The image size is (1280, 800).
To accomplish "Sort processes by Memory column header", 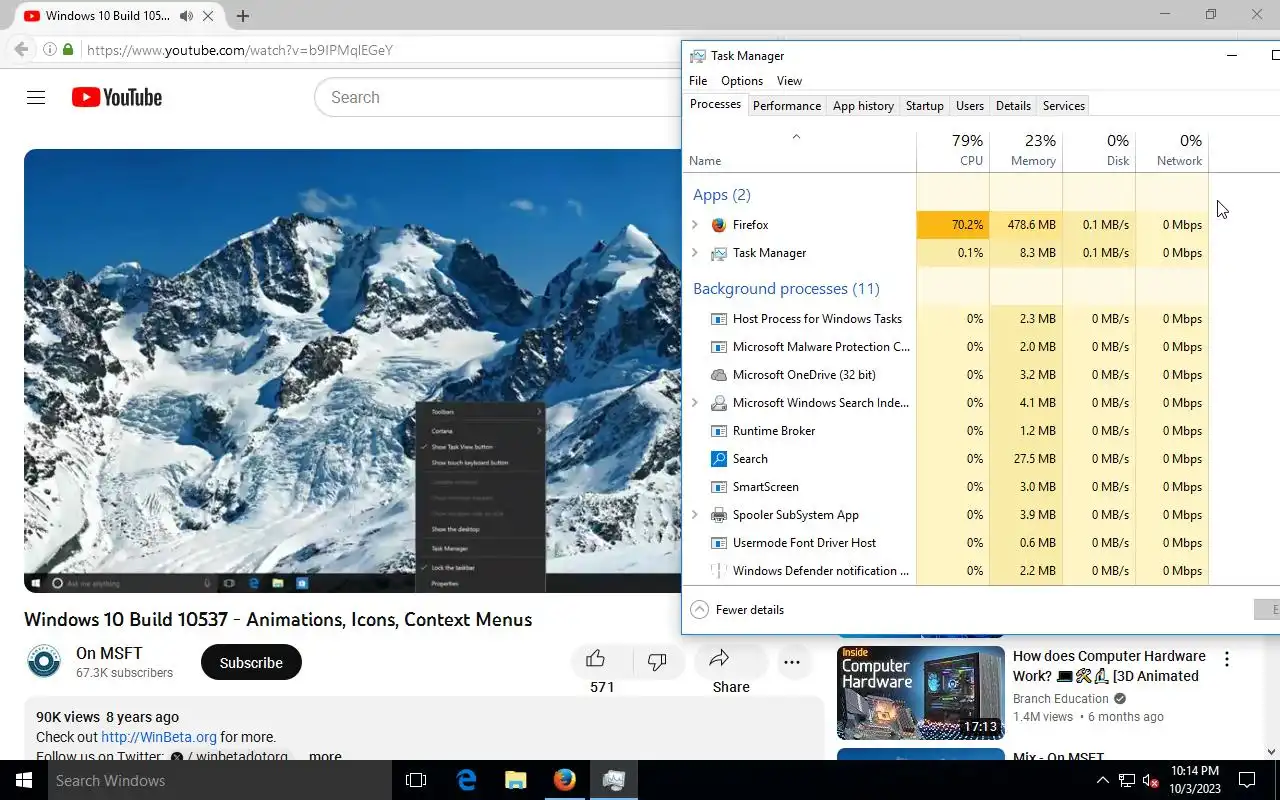I will [x=1026, y=150].
